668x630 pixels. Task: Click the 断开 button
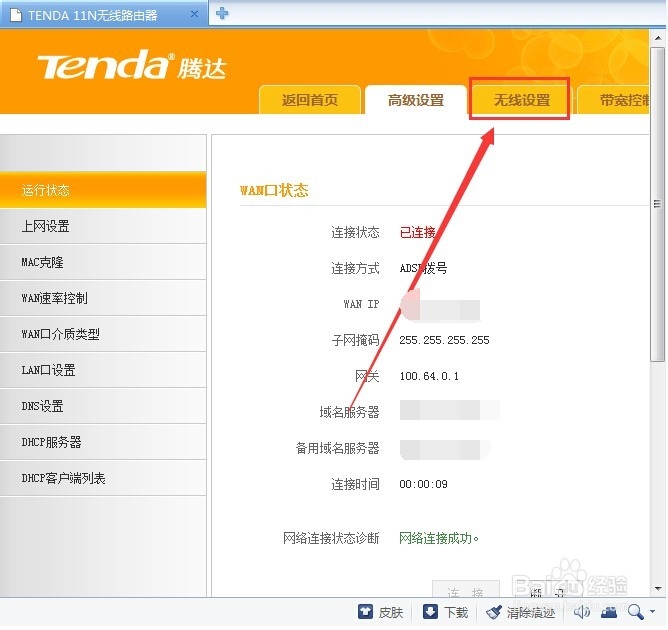547,591
